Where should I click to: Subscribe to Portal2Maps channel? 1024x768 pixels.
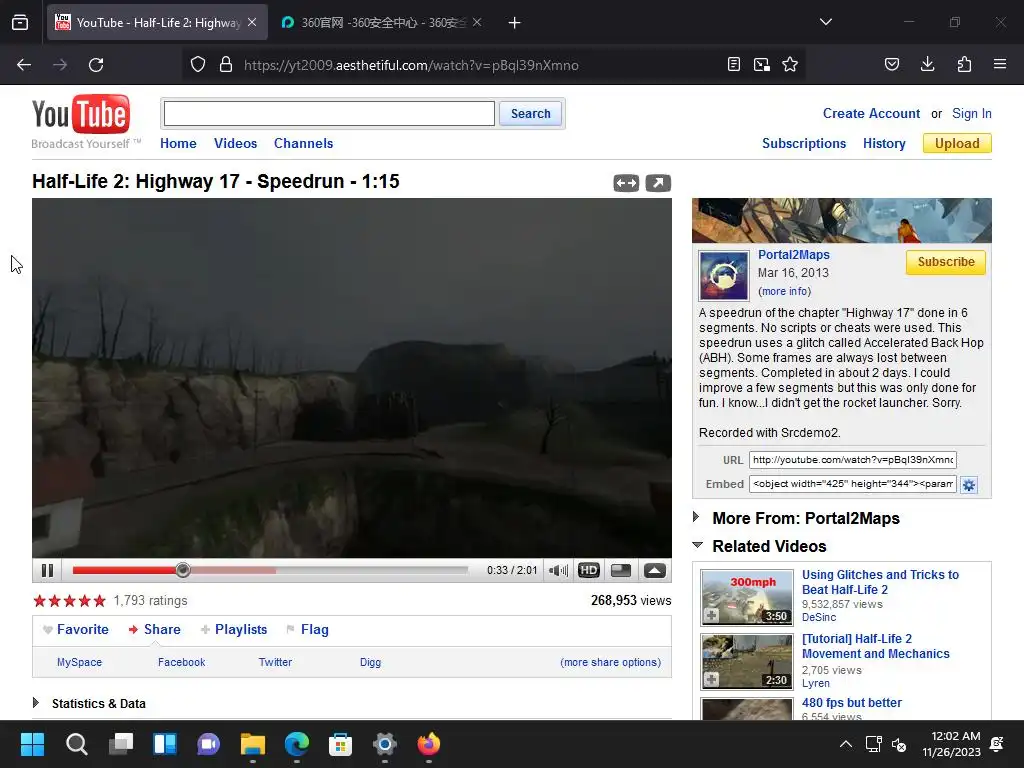point(946,262)
